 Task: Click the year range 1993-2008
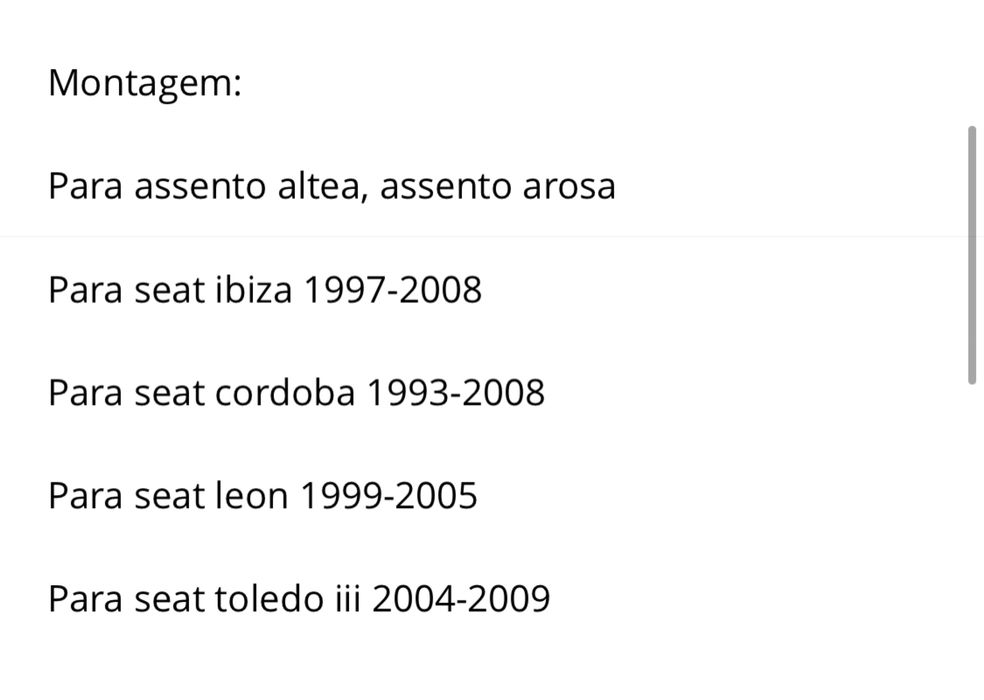pyautogui.click(x=455, y=393)
